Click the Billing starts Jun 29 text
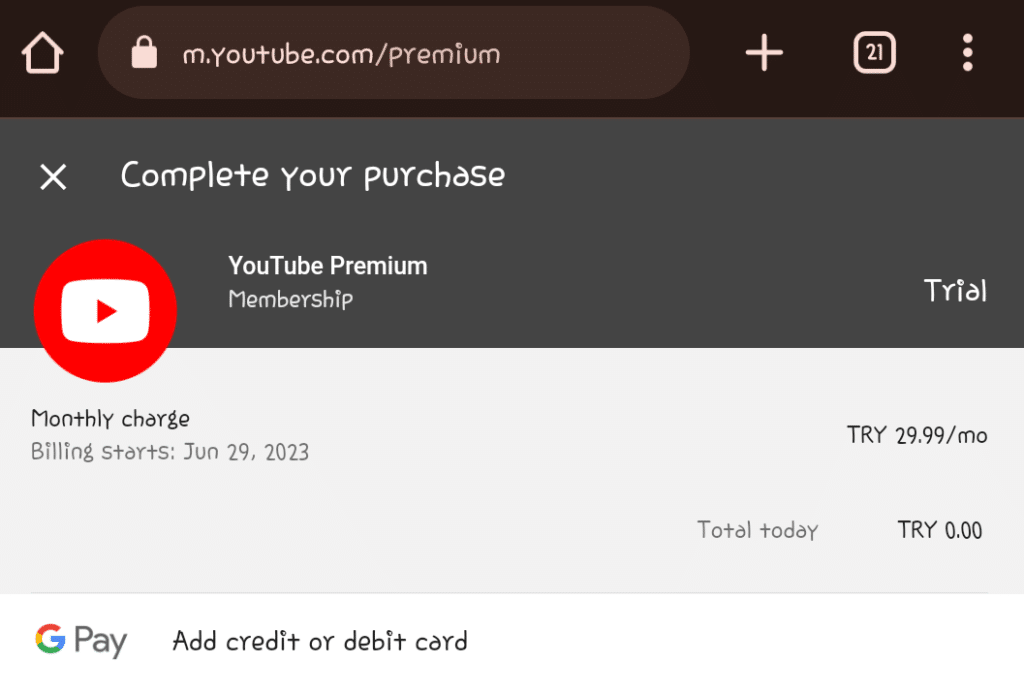This screenshot has width=1024, height=694. pyautogui.click(x=169, y=452)
